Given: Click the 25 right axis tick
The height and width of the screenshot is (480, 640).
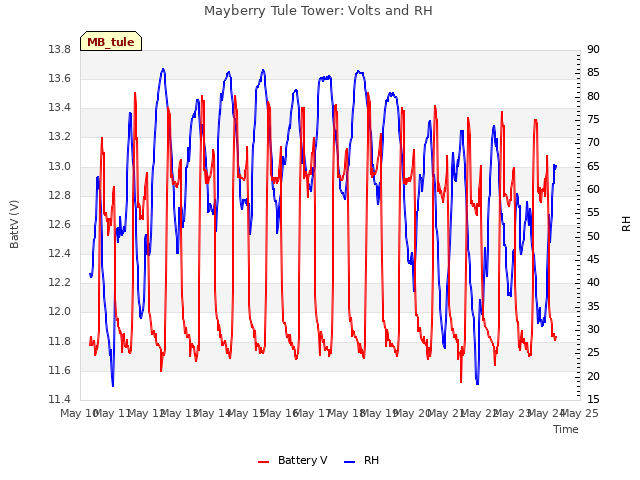Looking at the screenshot, I should [x=593, y=353].
